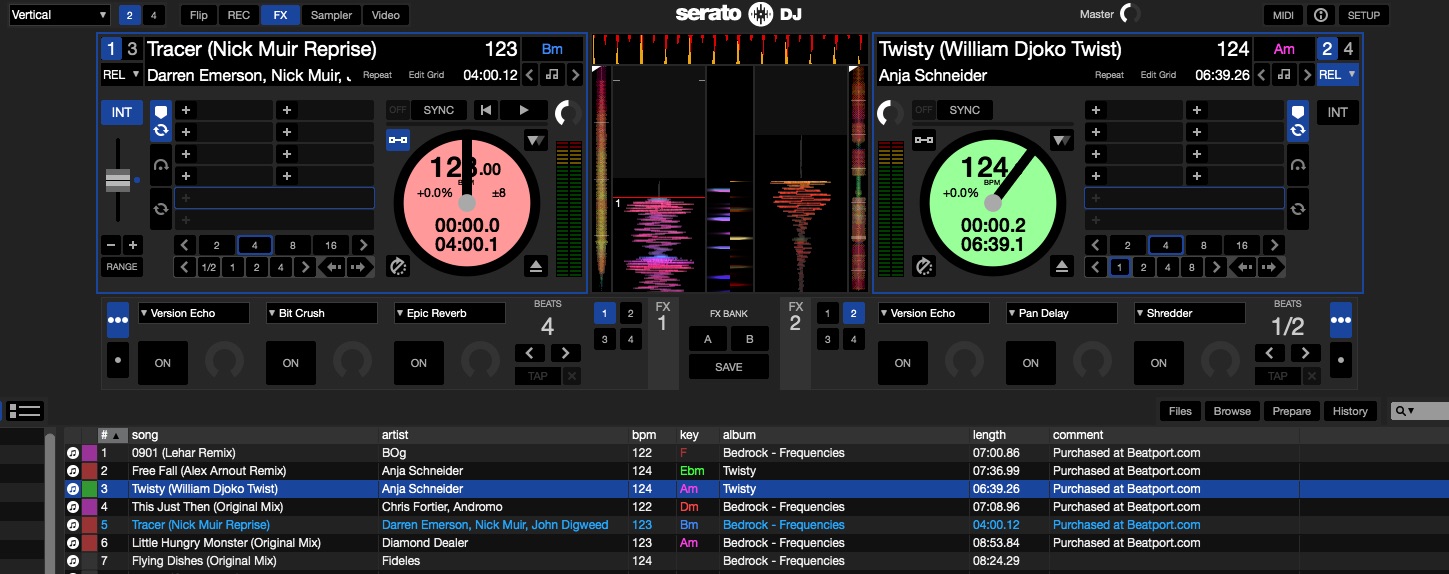Open left deck REL mode dropdown
The height and width of the screenshot is (574, 1449).
click(x=121, y=75)
